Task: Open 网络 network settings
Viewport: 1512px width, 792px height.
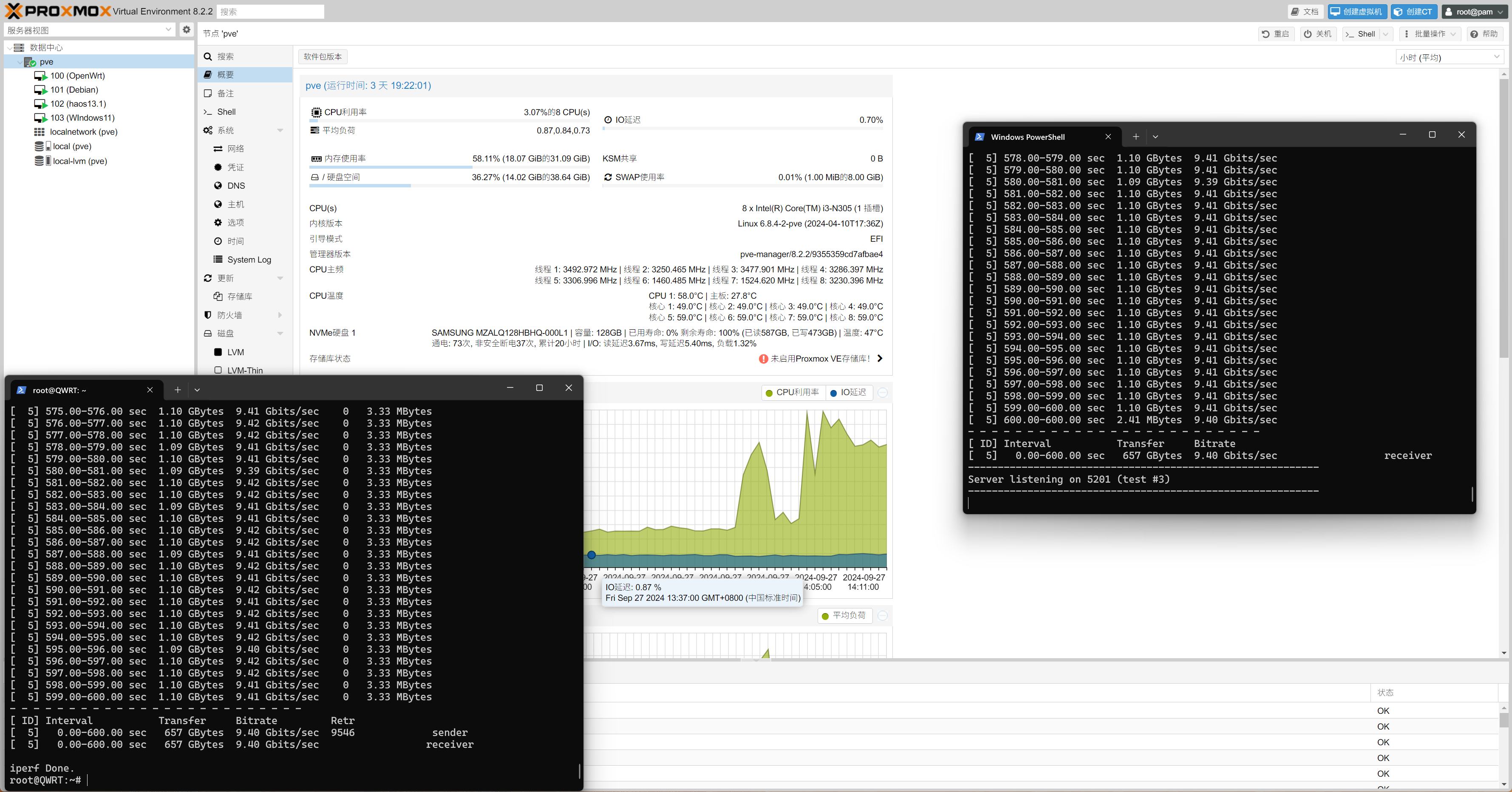Action: (245, 148)
